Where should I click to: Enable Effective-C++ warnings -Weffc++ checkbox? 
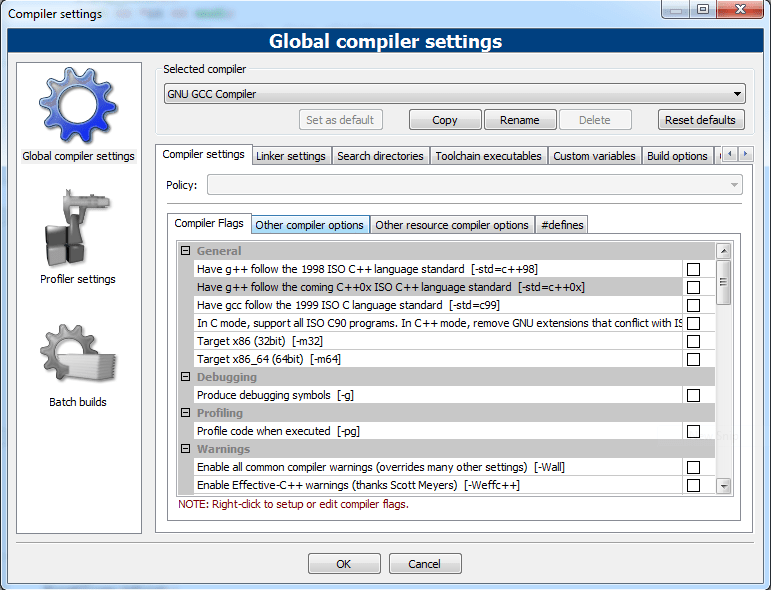tap(693, 485)
